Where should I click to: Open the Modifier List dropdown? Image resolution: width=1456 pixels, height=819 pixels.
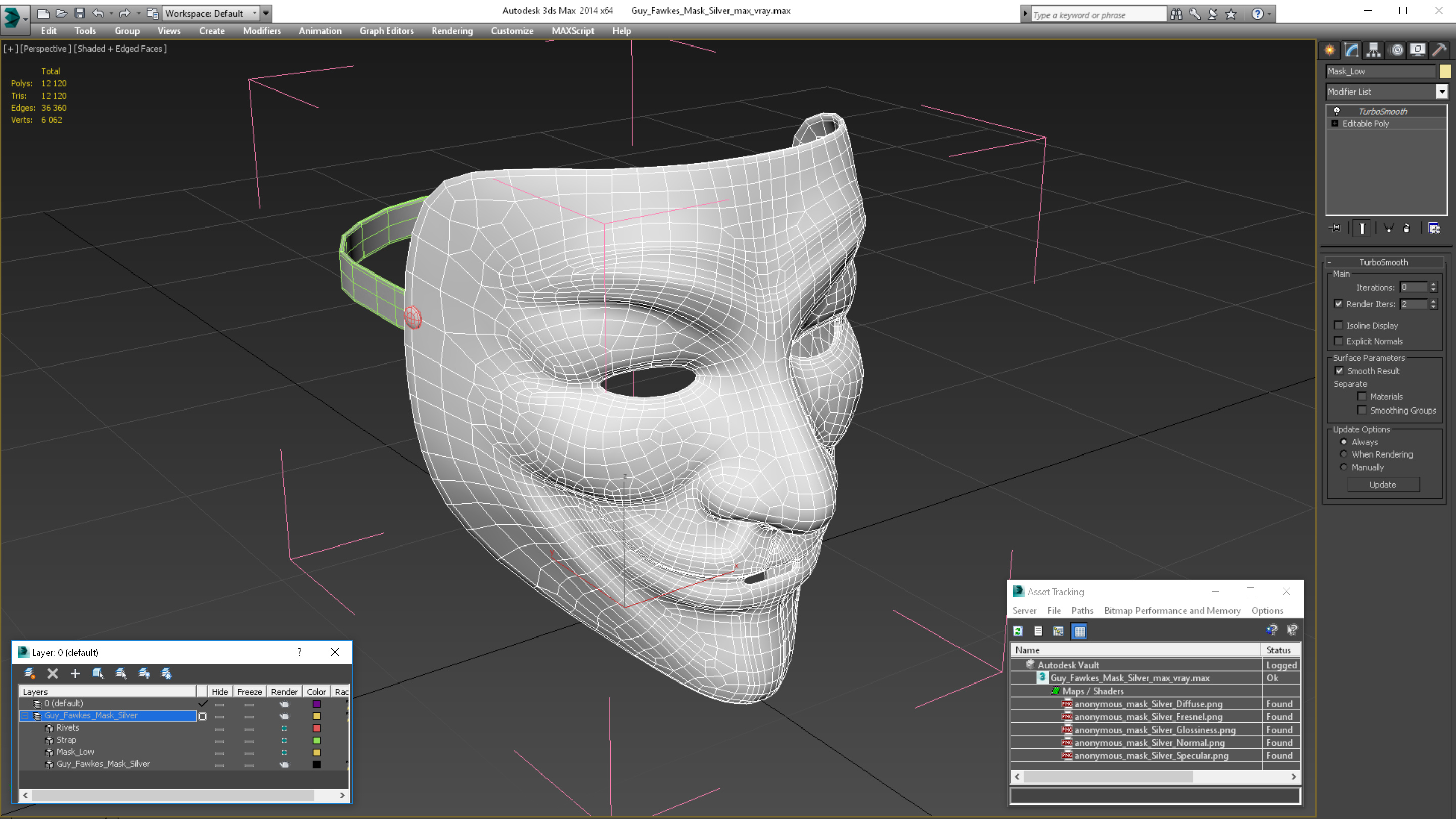[x=1442, y=92]
